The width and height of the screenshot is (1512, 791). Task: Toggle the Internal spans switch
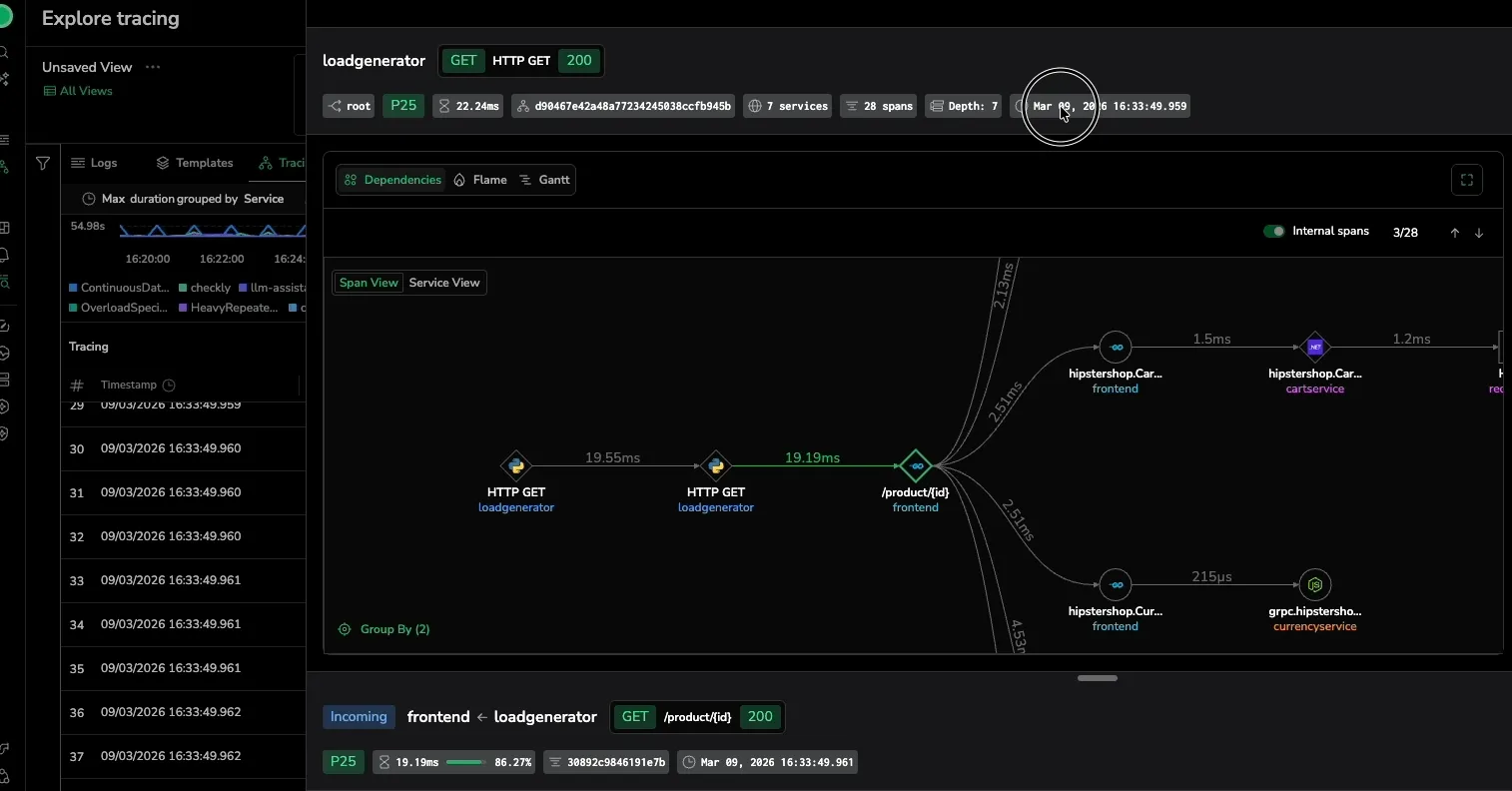(1274, 232)
